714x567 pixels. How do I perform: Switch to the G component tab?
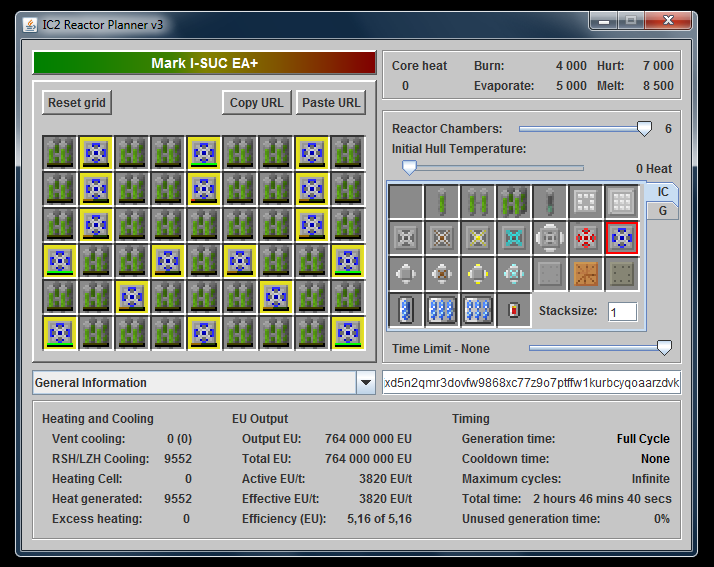tap(663, 211)
